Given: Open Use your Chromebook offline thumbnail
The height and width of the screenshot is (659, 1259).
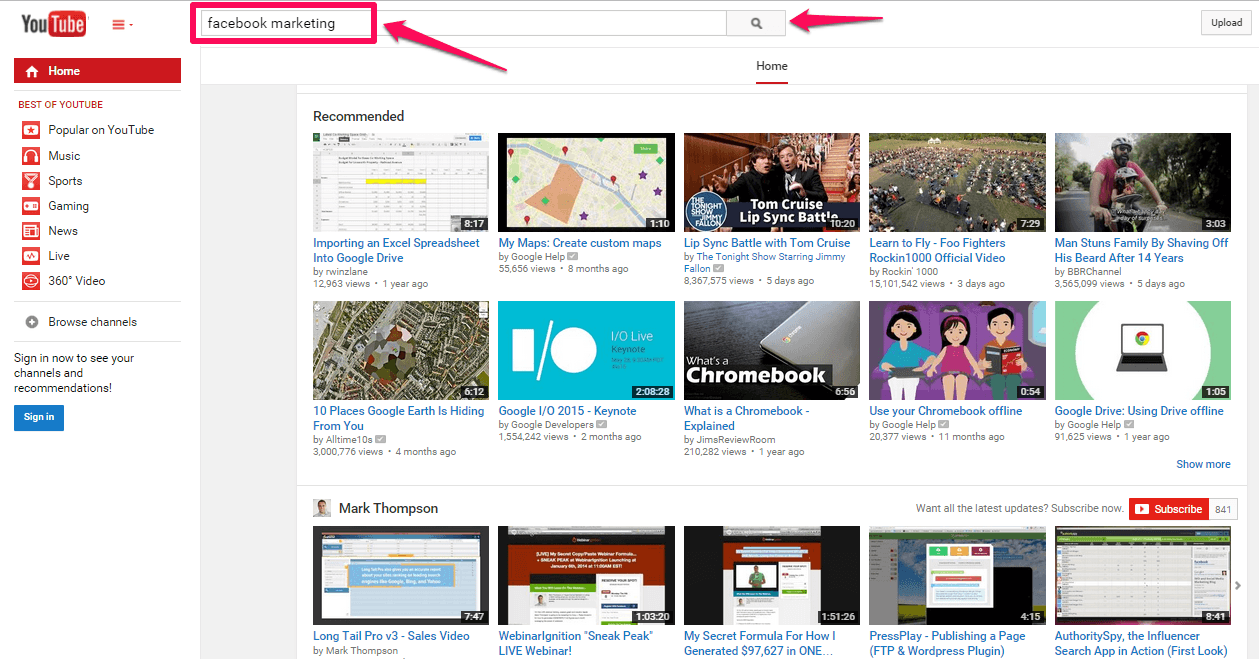Looking at the screenshot, I should (957, 351).
